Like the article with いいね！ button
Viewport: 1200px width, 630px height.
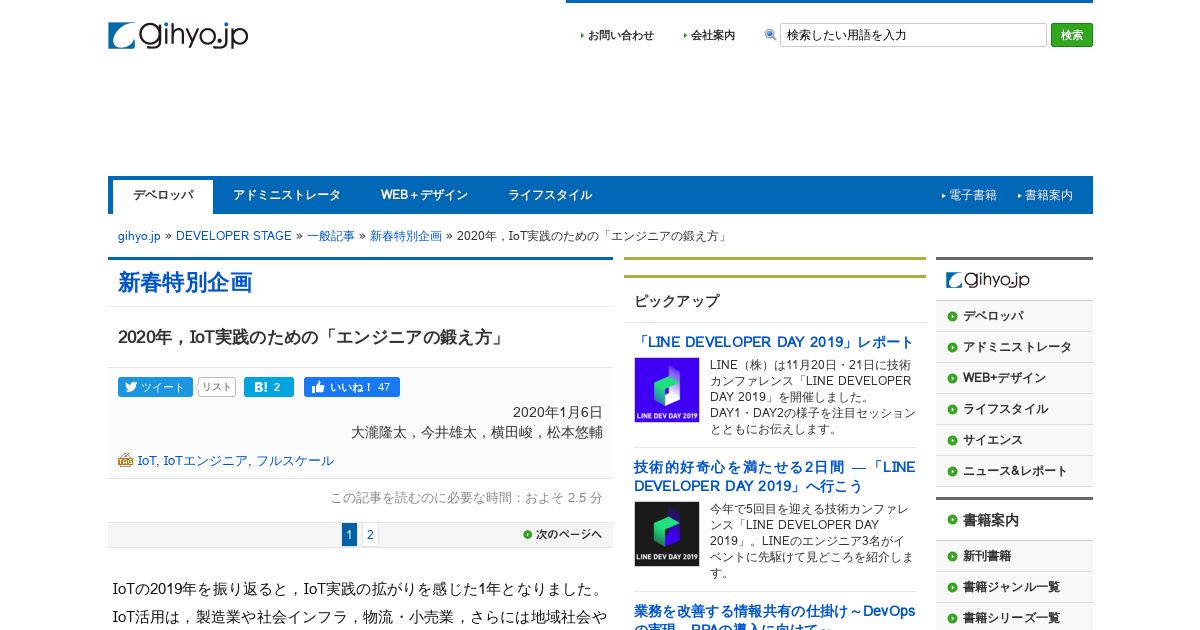[352, 387]
